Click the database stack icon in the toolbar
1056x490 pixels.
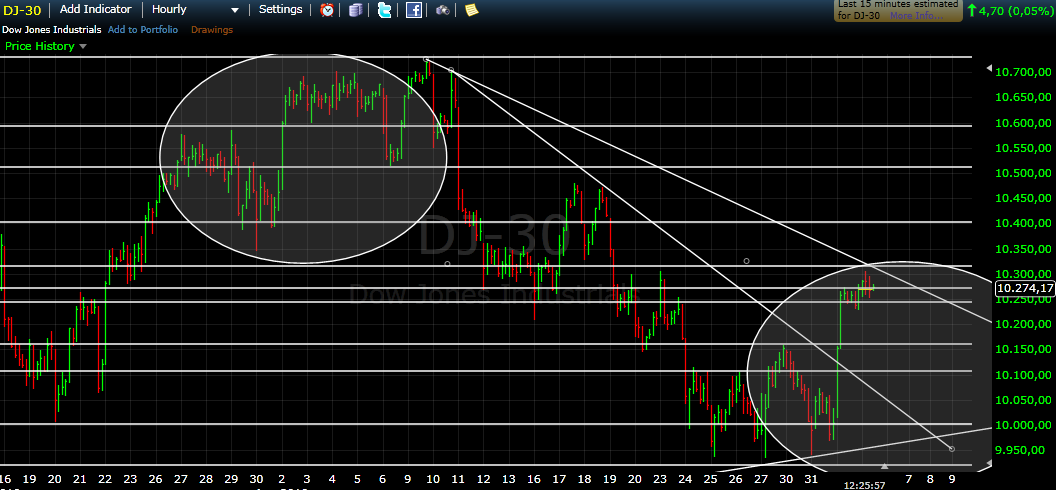356,9
